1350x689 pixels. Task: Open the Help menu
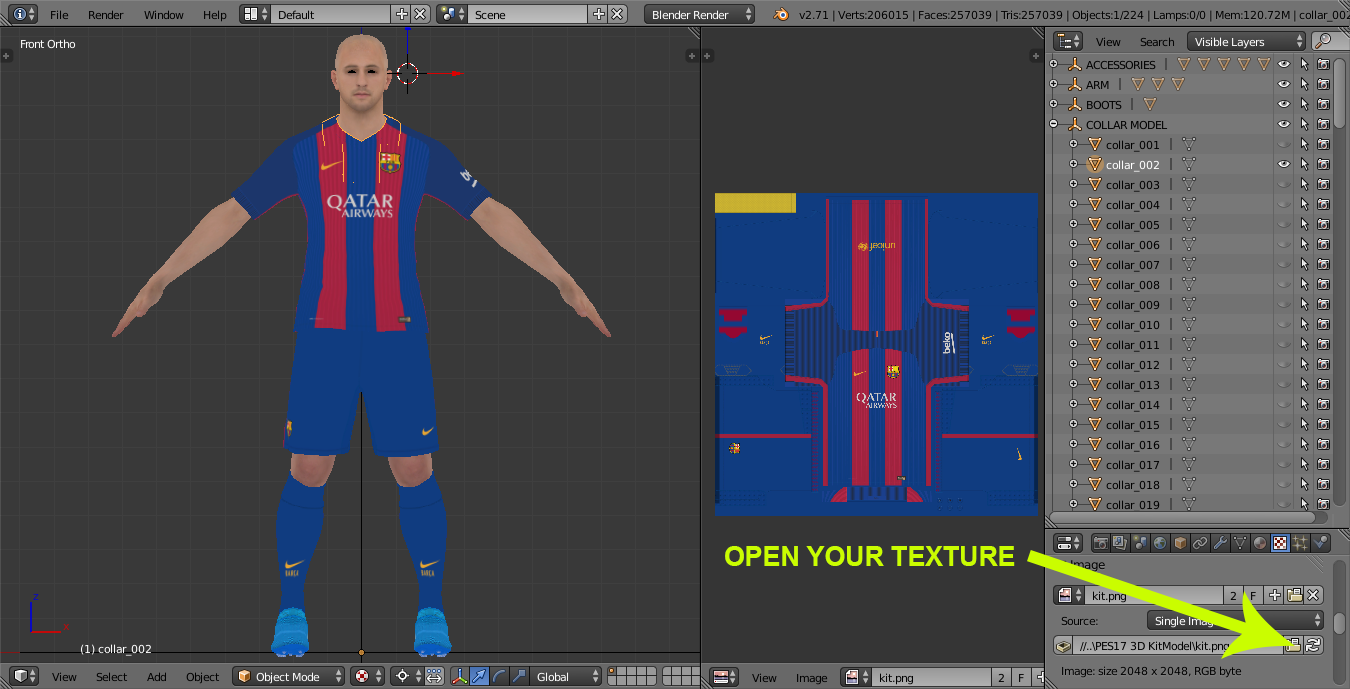pyautogui.click(x=214, y=15)
